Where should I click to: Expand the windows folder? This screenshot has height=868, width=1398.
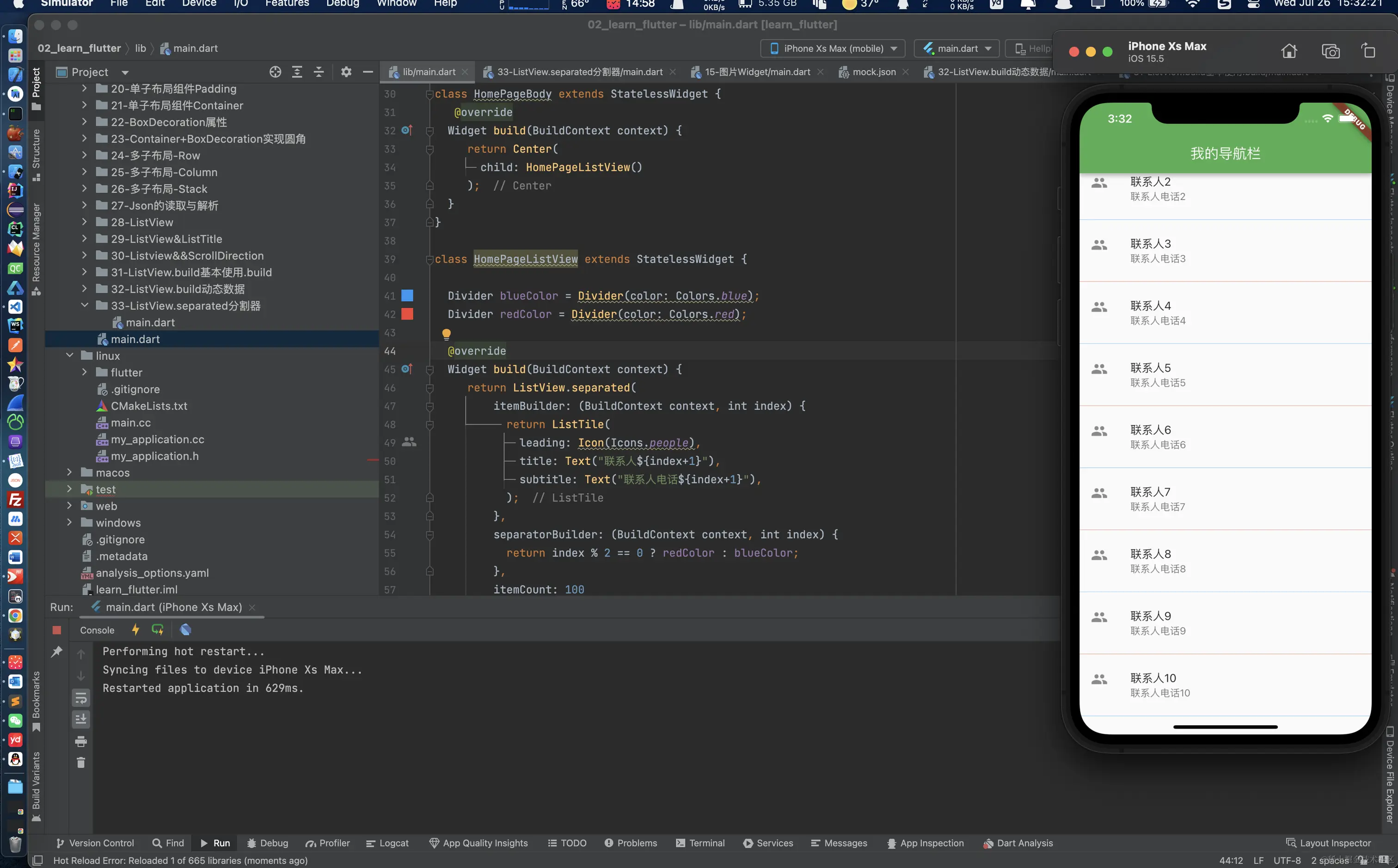69,522
